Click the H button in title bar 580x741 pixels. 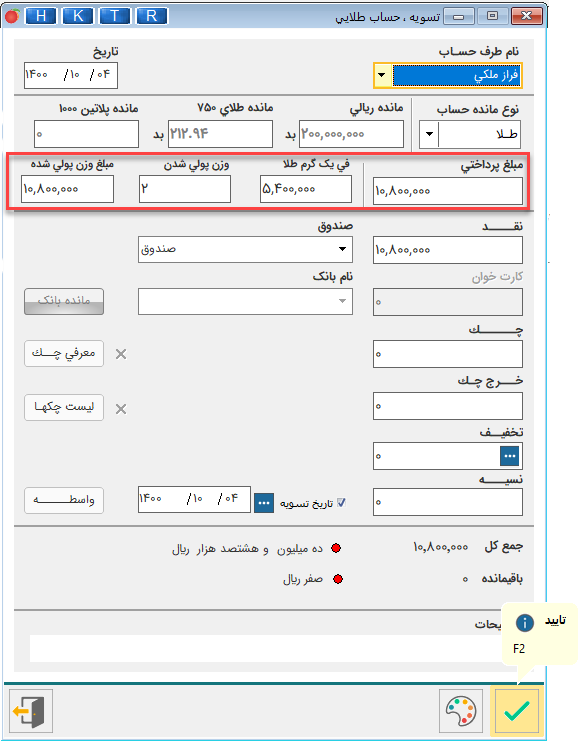point(41,16)
